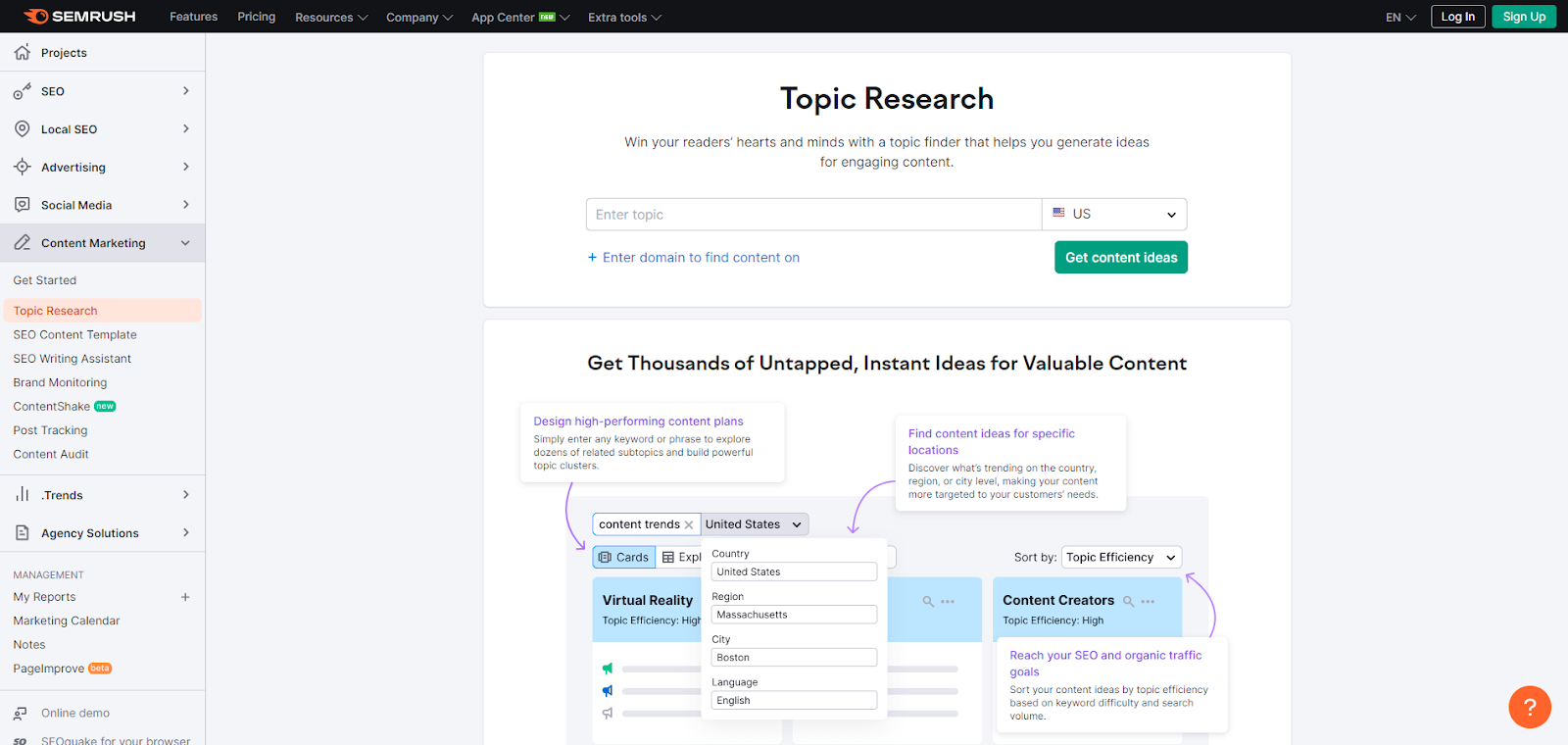Image resolution: width=1568 pixels, height=745 pixels.
Task: Open ContentShake
Action: coord(52,406)
